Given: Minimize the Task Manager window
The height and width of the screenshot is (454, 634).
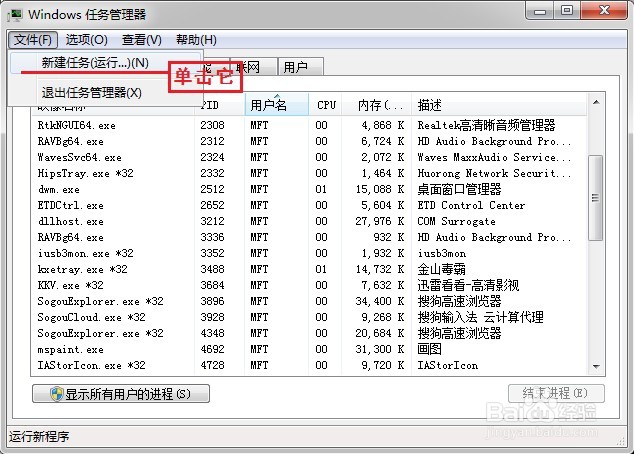Looking at the screenshot, I should (540, 11).
